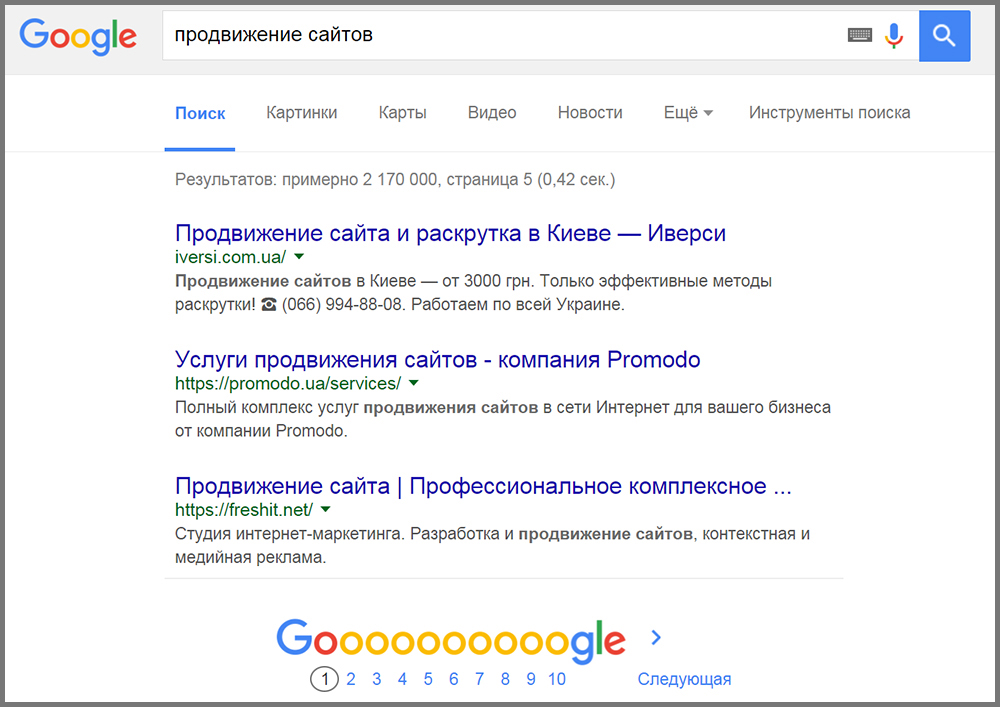1000x707 pixels.
Task: Expand the promodo.ua result dropdown arrow
Action: 413,383
